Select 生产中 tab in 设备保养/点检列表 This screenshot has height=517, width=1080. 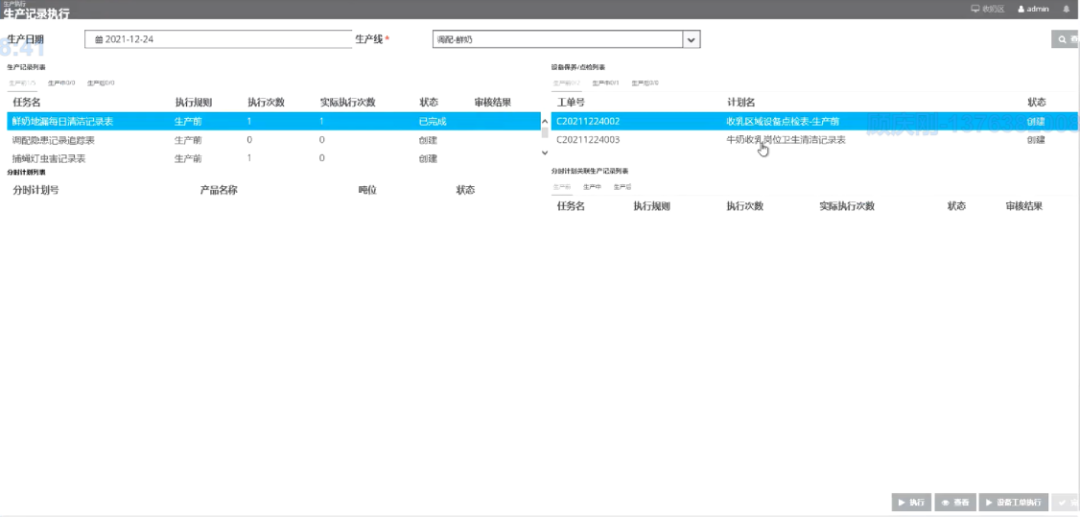coord(605,83)
